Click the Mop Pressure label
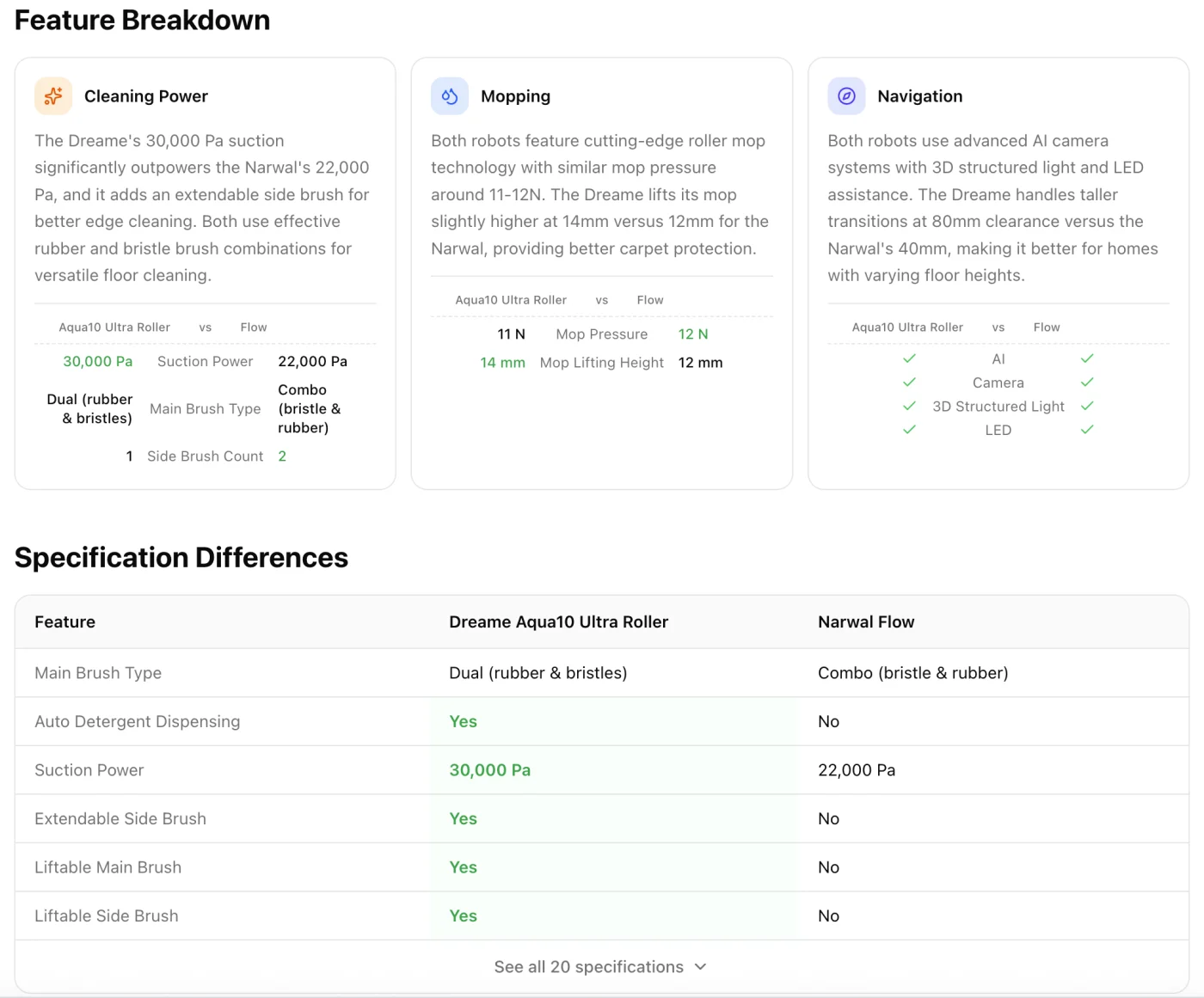This screenshot has height=998, width=1204. point(602,334)
